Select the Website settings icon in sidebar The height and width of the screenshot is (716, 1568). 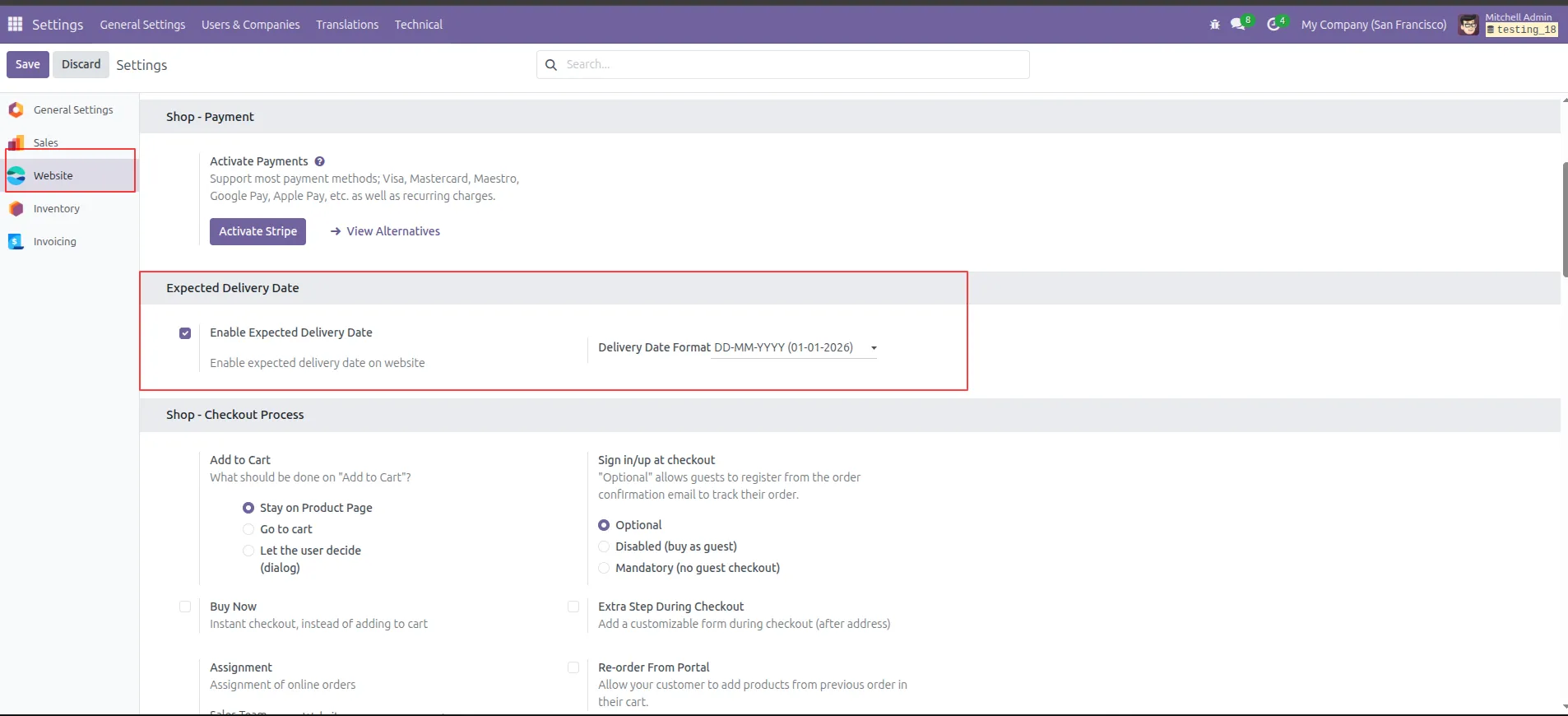click(16, 175)
